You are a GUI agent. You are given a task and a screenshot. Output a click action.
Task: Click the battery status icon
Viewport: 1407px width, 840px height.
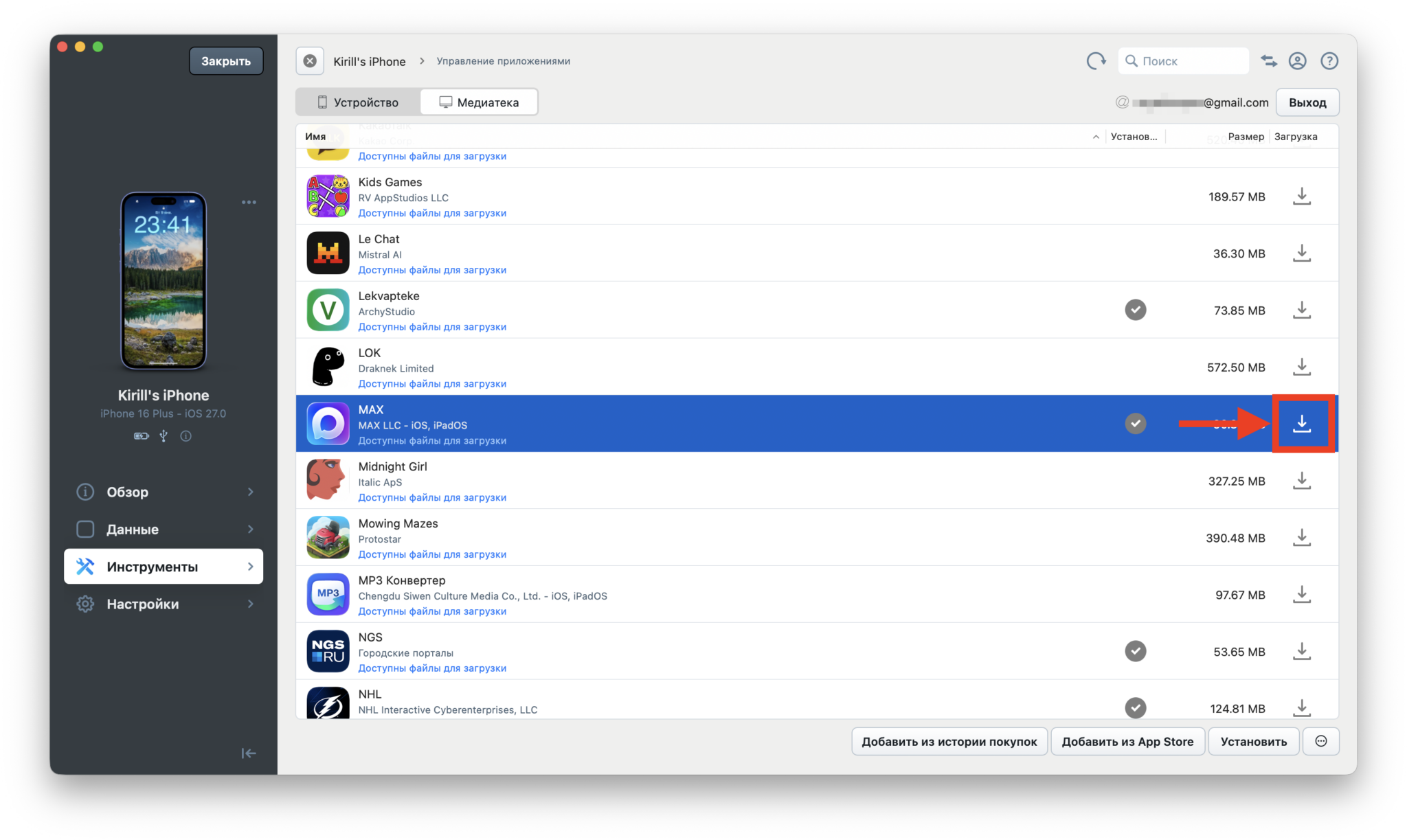pyautogui.click(x=141, y=435)
